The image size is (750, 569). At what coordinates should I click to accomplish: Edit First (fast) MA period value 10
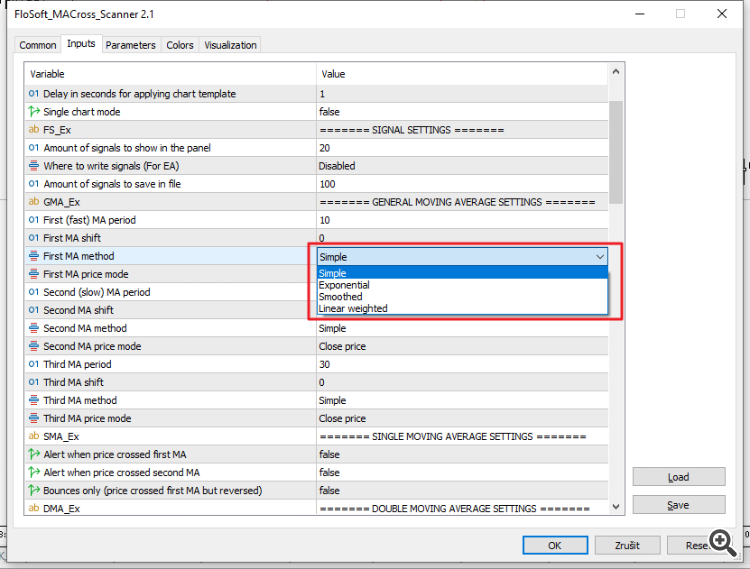click(462, 220)
